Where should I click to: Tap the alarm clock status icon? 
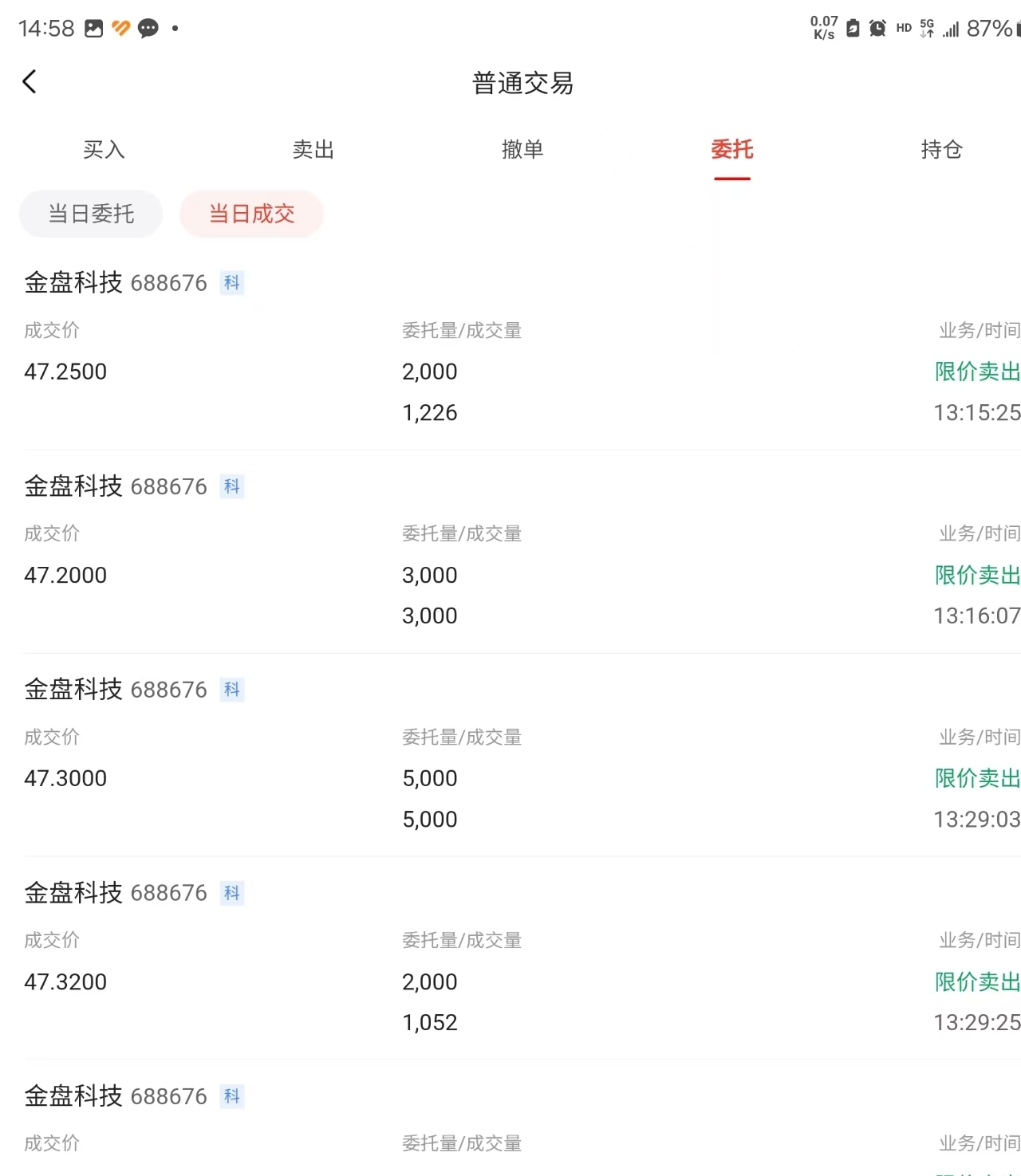(877, 28)
